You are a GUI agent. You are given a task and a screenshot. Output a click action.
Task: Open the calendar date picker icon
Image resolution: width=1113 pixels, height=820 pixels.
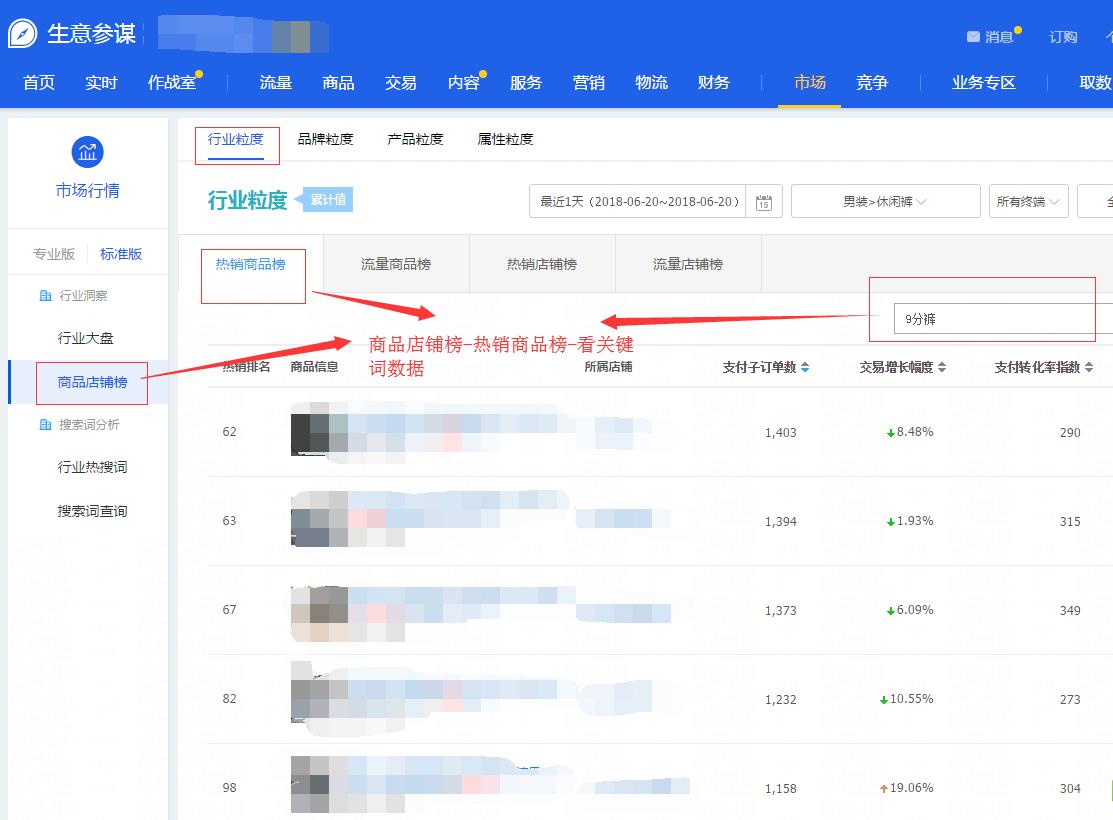[764, 202]
